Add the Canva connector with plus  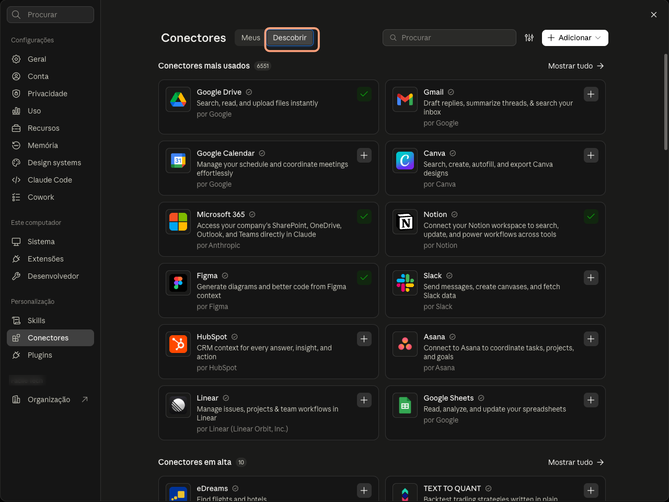(x=591, y=155)
